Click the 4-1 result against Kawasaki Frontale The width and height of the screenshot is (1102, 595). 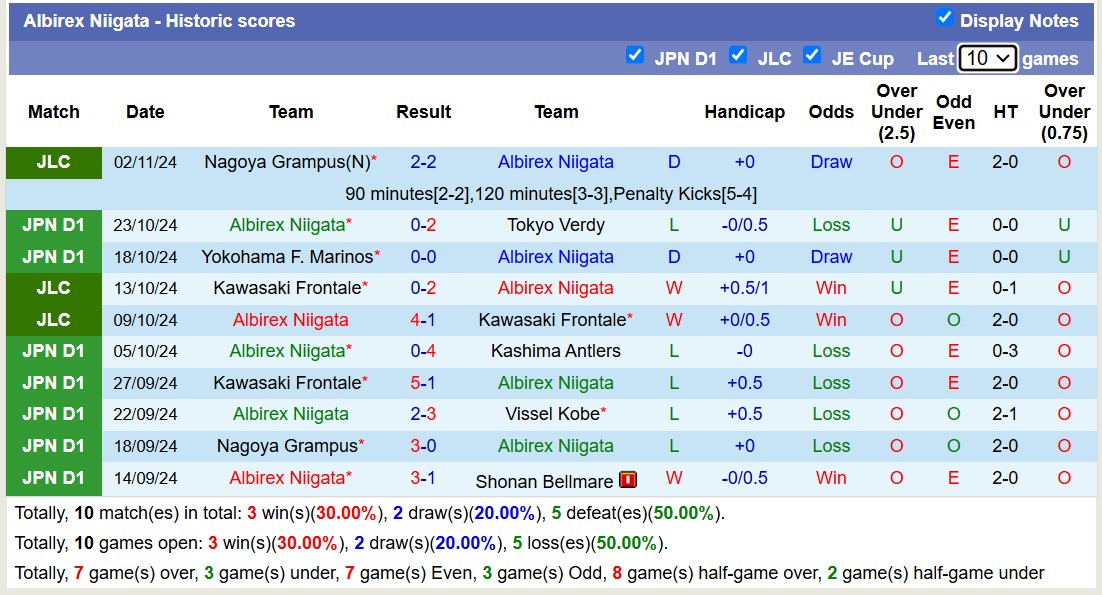coord(423,320)
